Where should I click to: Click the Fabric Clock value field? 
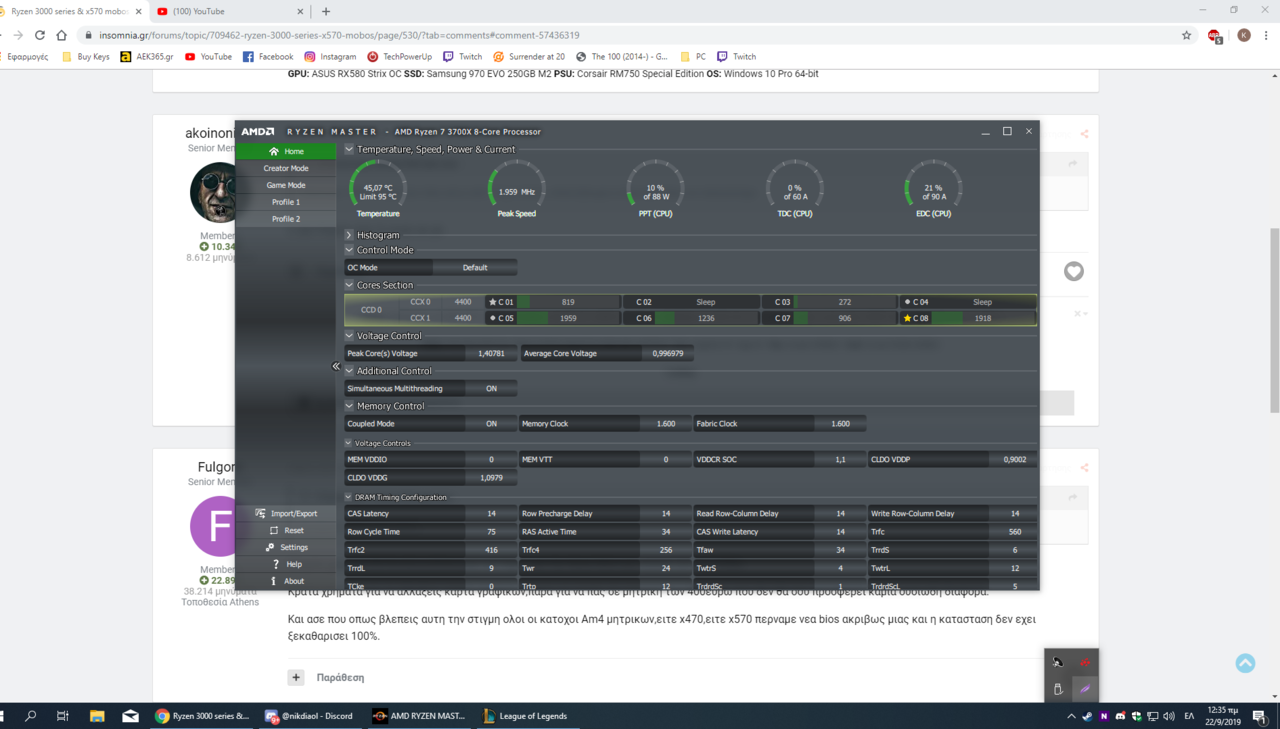(840, 424)
